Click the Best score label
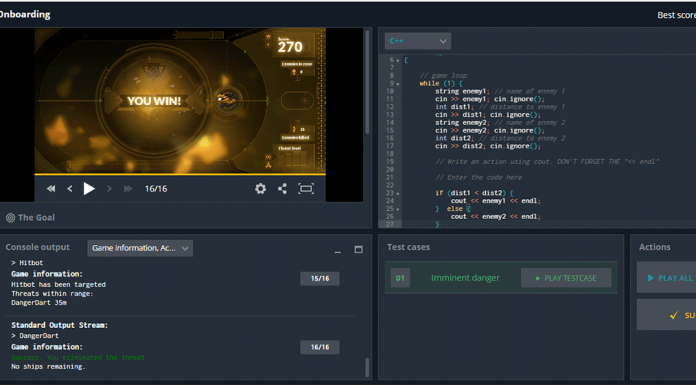Screen dimensions: 696x385 [676, 15]
